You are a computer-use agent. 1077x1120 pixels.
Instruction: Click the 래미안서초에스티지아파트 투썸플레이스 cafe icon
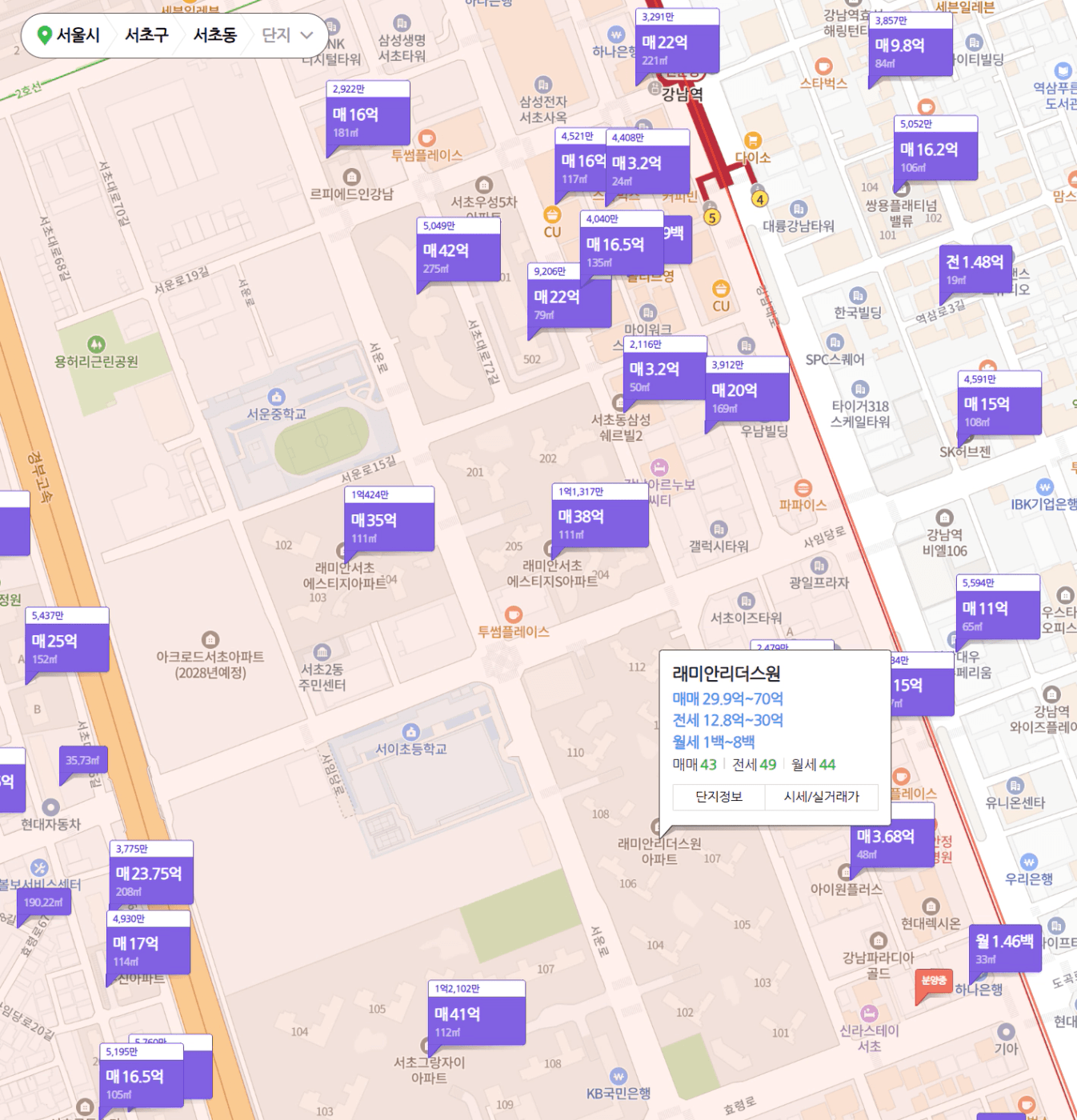[x=514, y=614]
